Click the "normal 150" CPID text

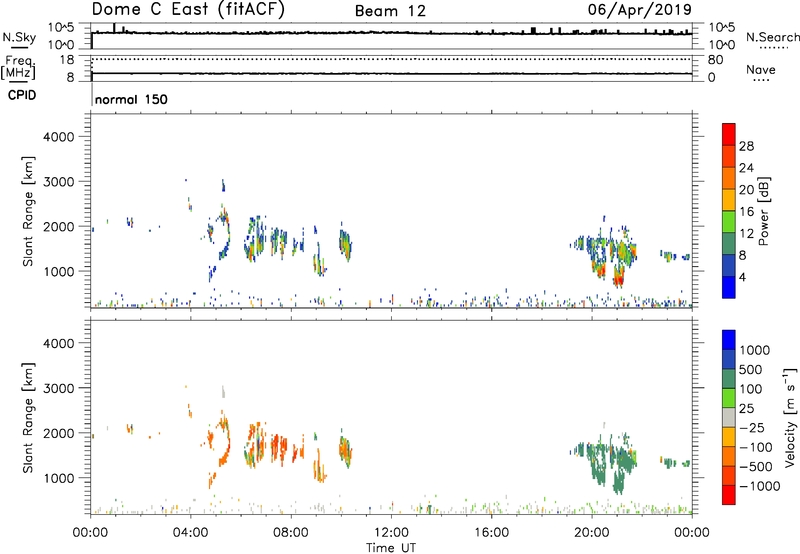[x=131, y=99]
